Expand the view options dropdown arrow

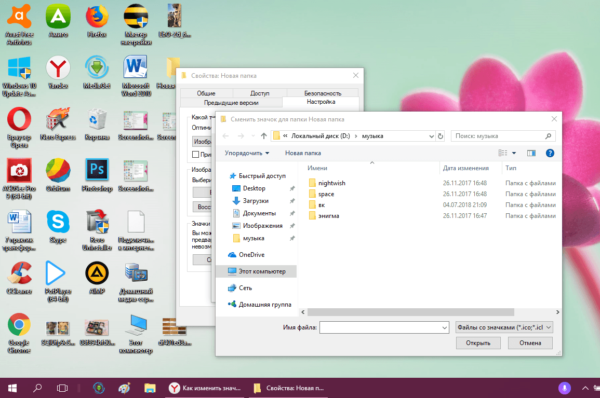[x=514, y=153]
